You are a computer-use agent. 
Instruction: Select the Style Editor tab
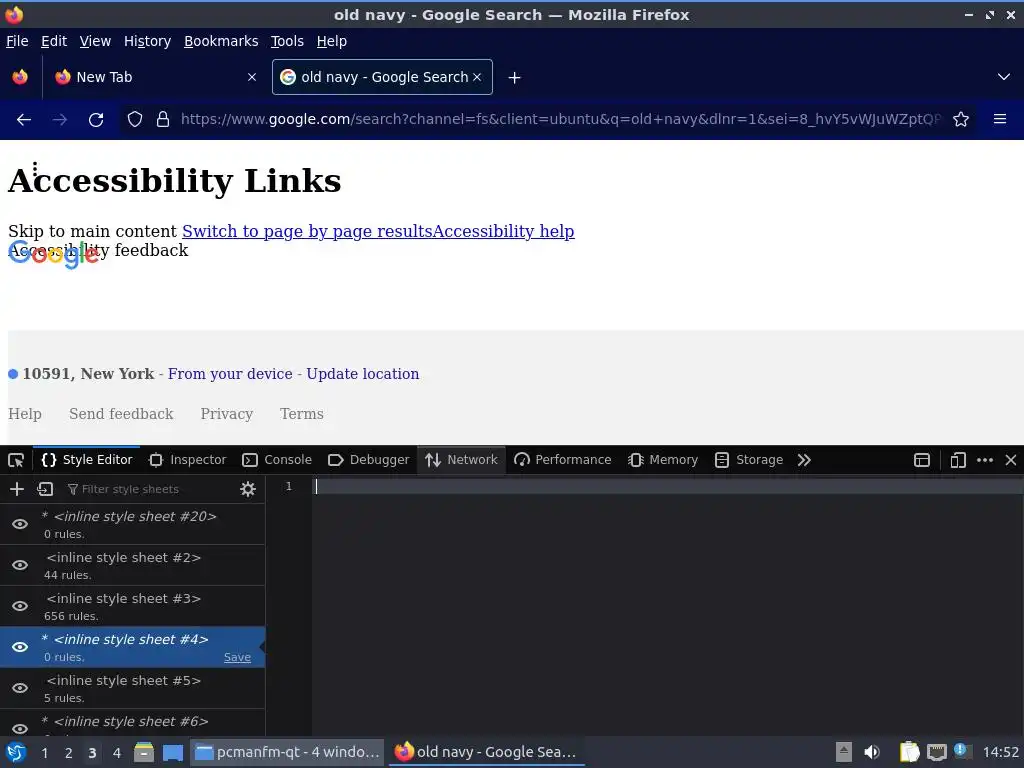point(86,460)
